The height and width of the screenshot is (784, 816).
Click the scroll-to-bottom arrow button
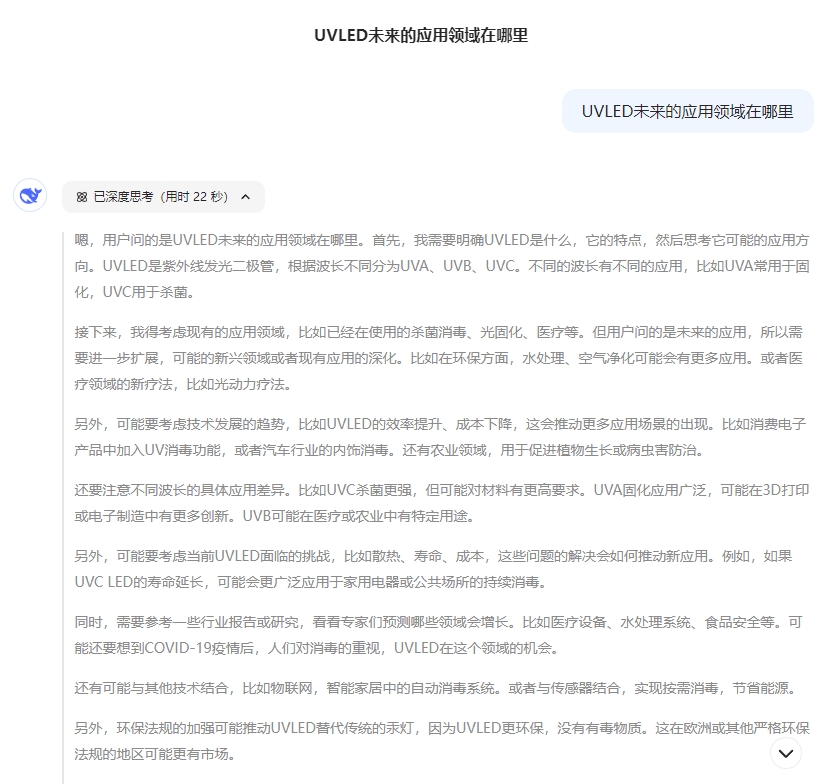[785, 753]
